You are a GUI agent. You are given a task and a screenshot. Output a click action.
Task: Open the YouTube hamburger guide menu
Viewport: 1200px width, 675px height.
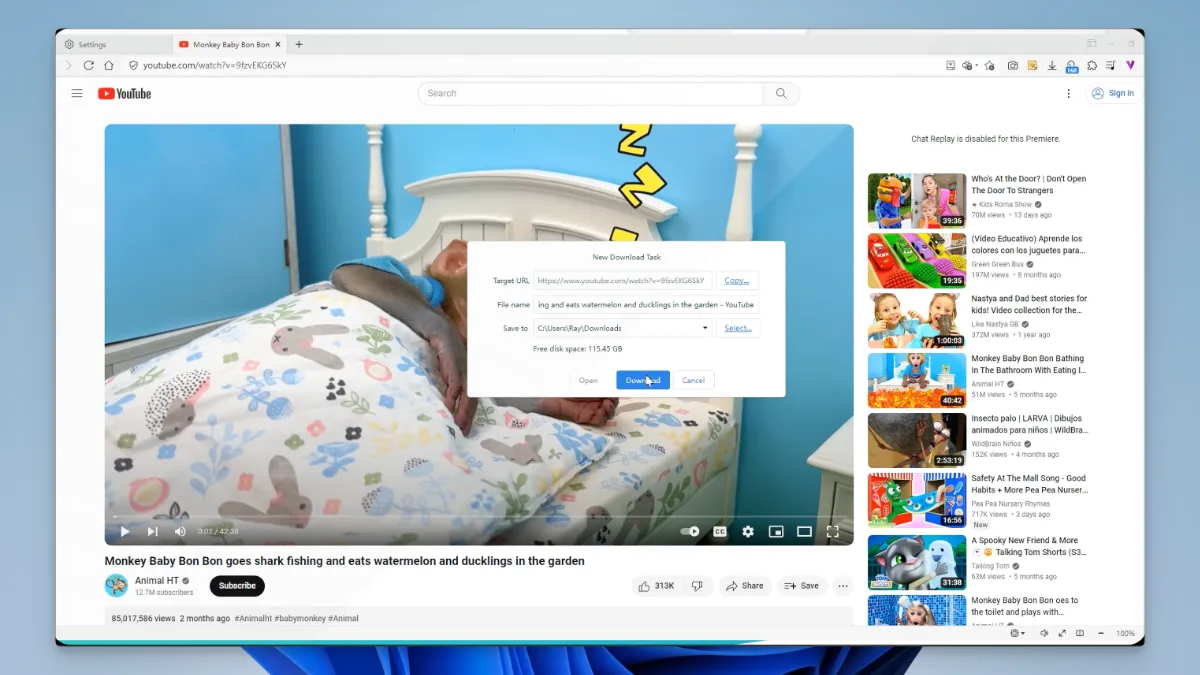[77, 94]
